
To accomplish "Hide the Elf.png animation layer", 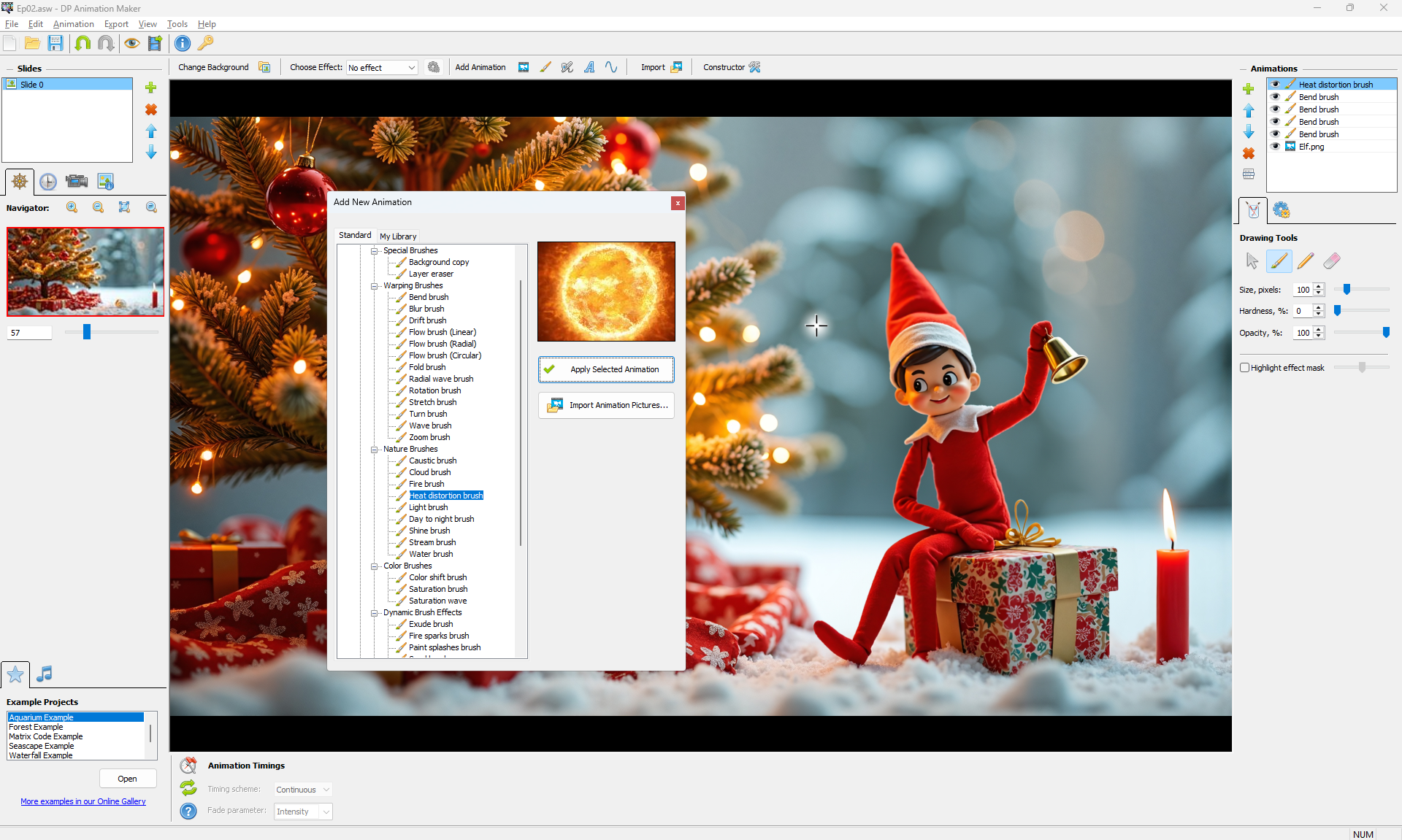I will point(1275,147).
